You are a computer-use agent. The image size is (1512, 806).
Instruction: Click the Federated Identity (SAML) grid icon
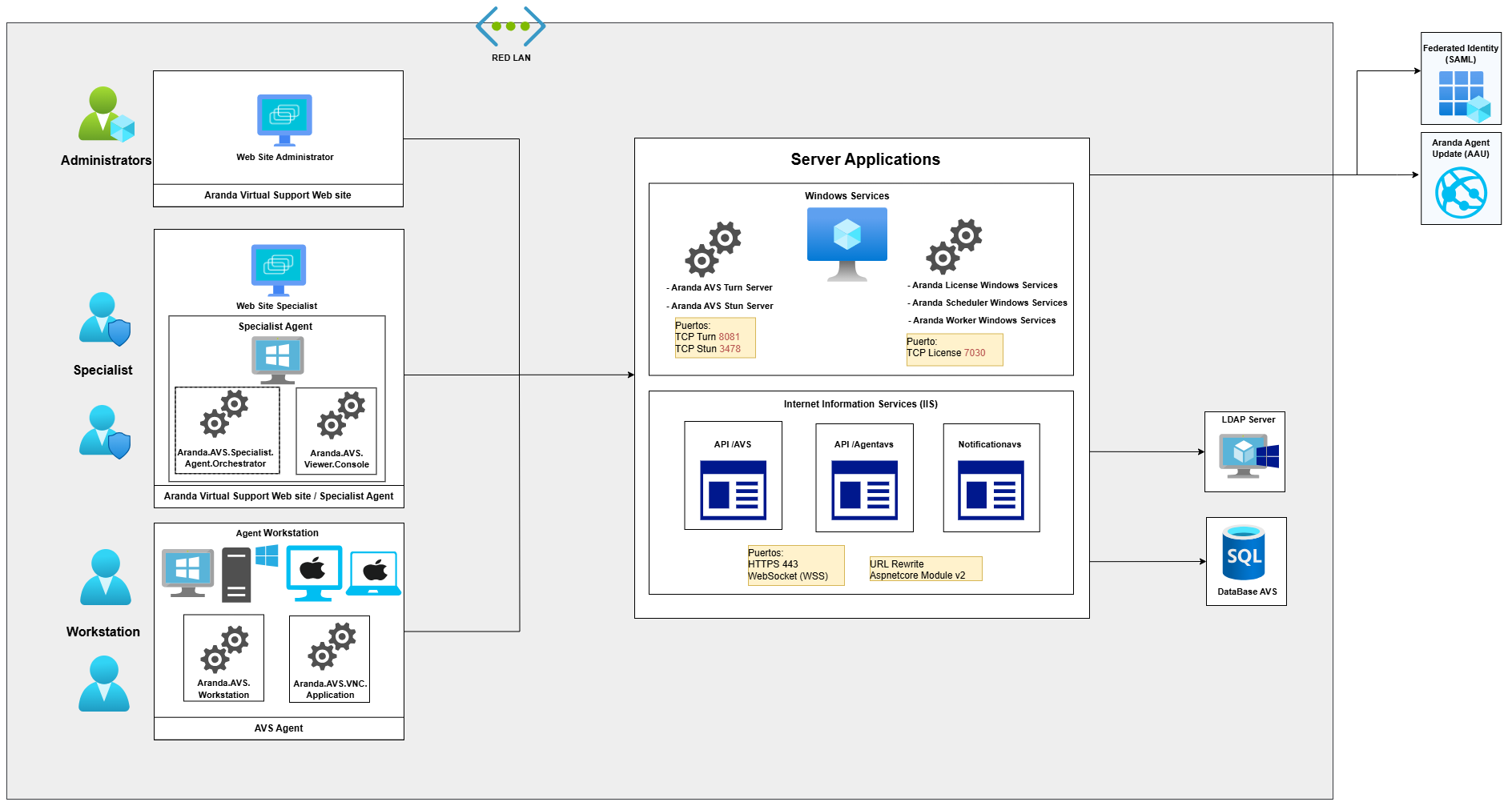click(1465, 96)
